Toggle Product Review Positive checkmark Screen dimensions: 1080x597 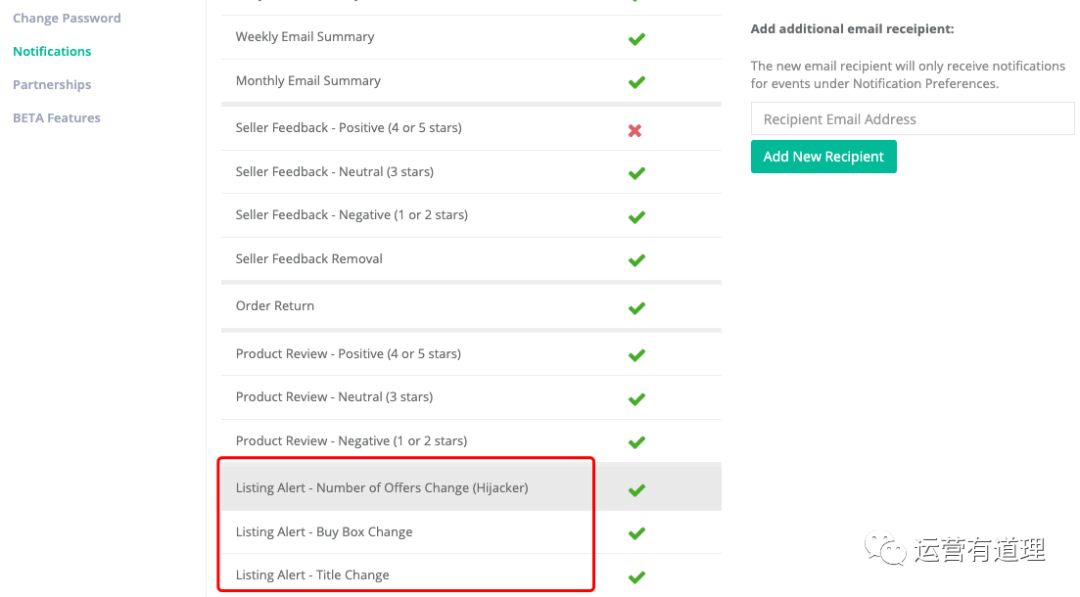636,355
